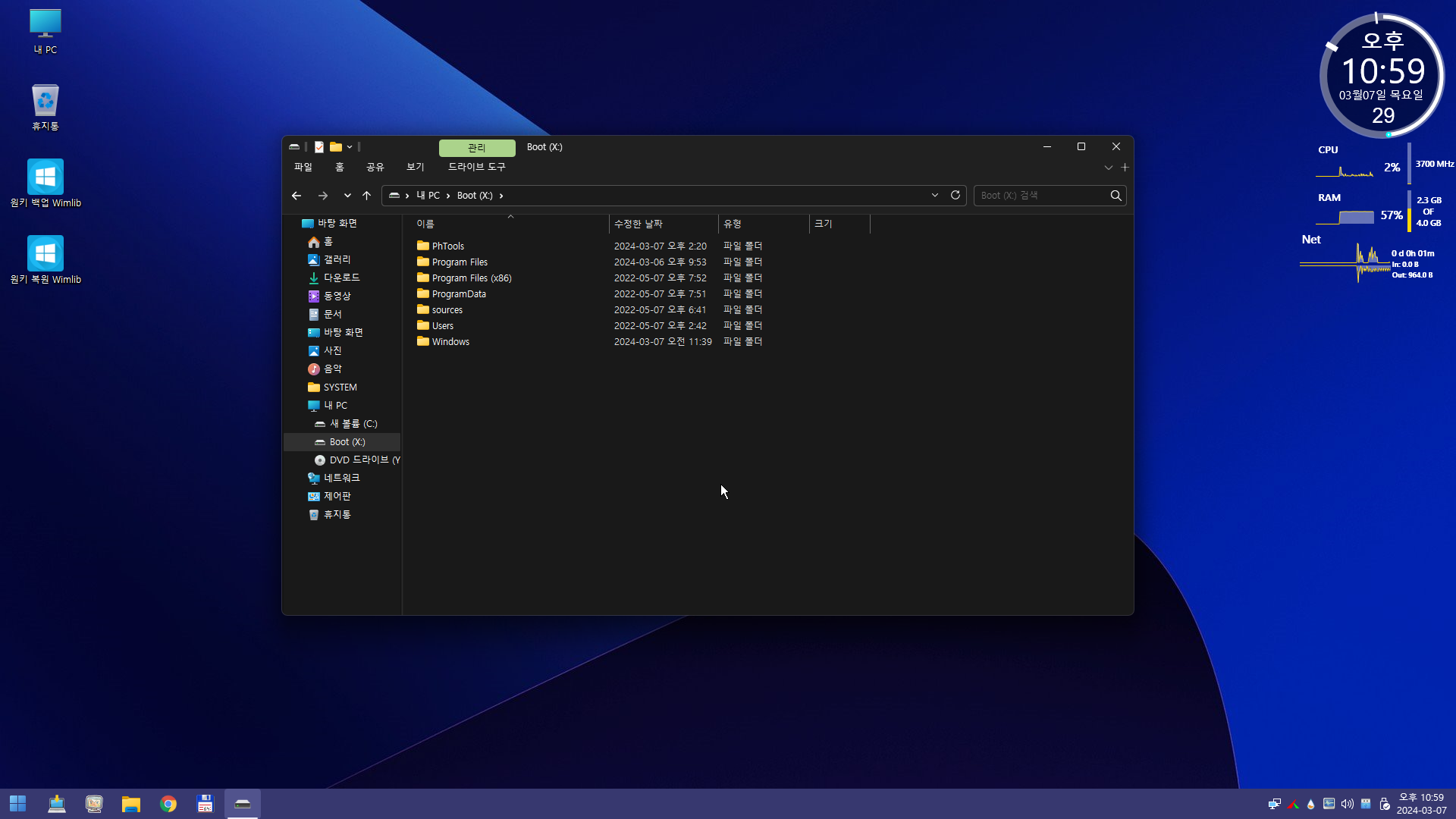This screenshot has height=819, width=1456.
Task: Focus the Boot (X:) 검색 search box
Action: point(1041,196)
